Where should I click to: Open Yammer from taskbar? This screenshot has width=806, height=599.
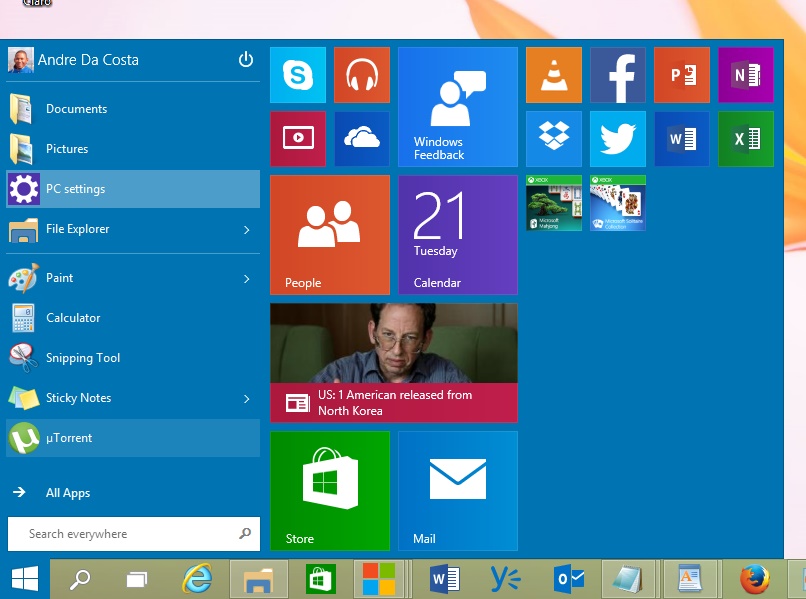[x=505, y=579]
